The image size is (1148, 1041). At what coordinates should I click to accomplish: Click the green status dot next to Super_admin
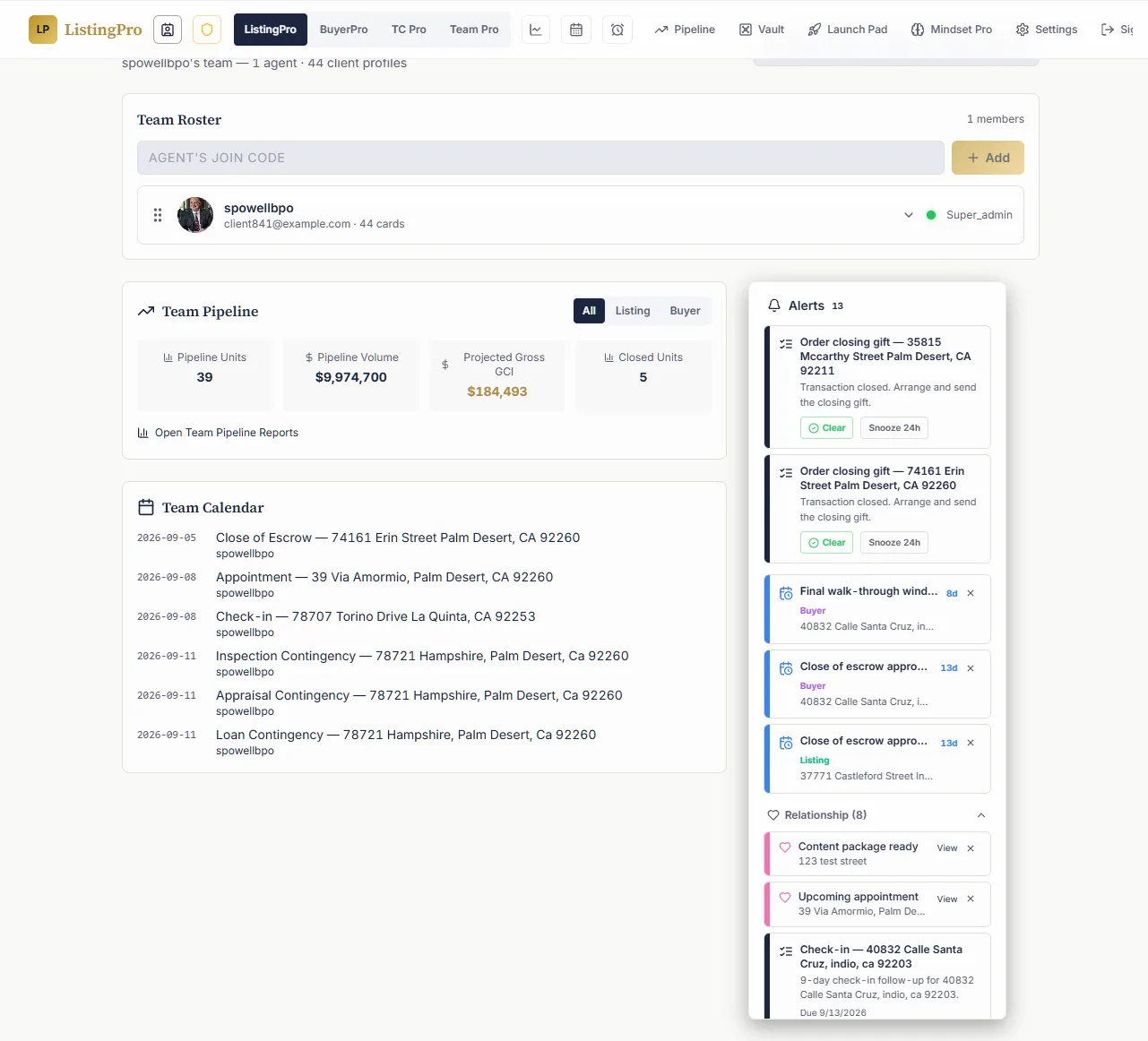pyautogui.click(x=931, y=215)
